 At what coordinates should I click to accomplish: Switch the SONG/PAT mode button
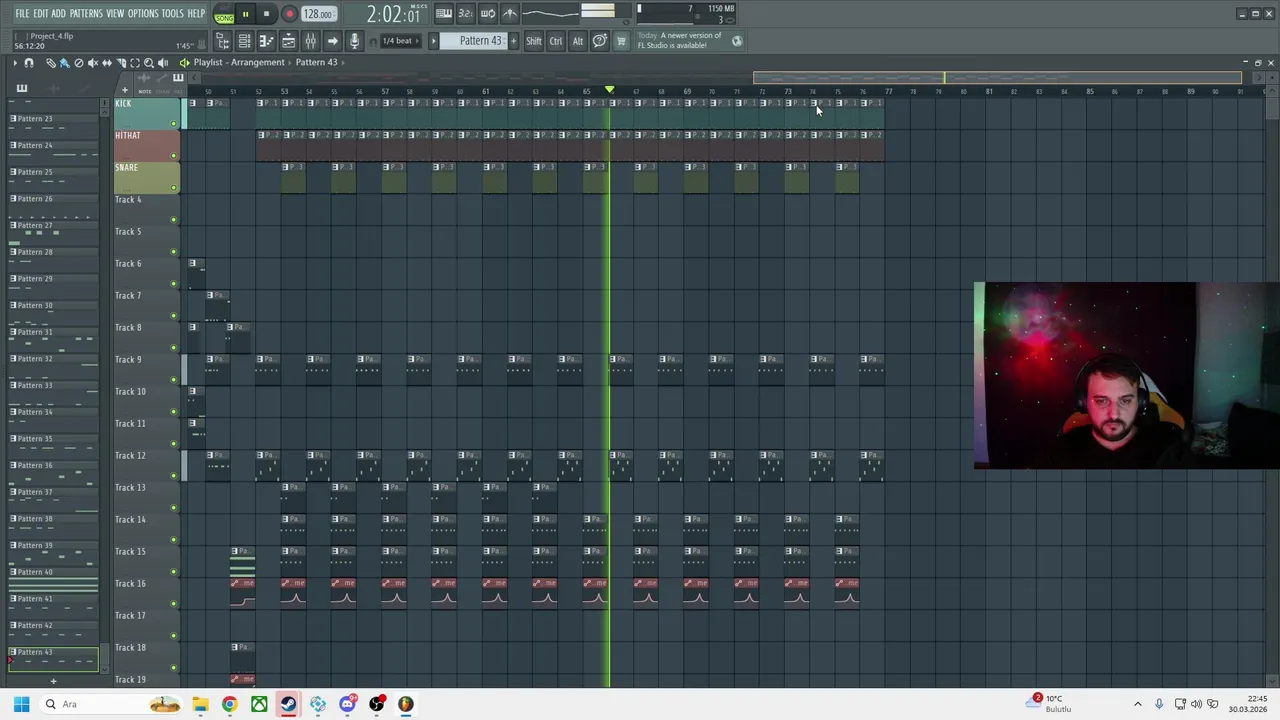click(224, 15)
